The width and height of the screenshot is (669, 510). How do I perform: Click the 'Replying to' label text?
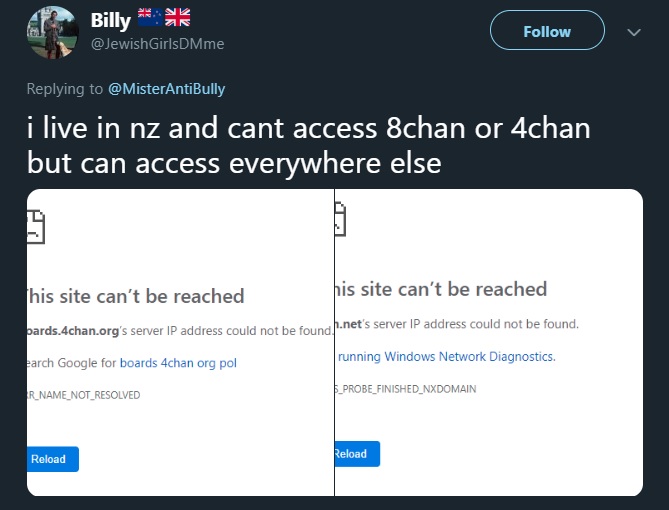click(64, 89)
